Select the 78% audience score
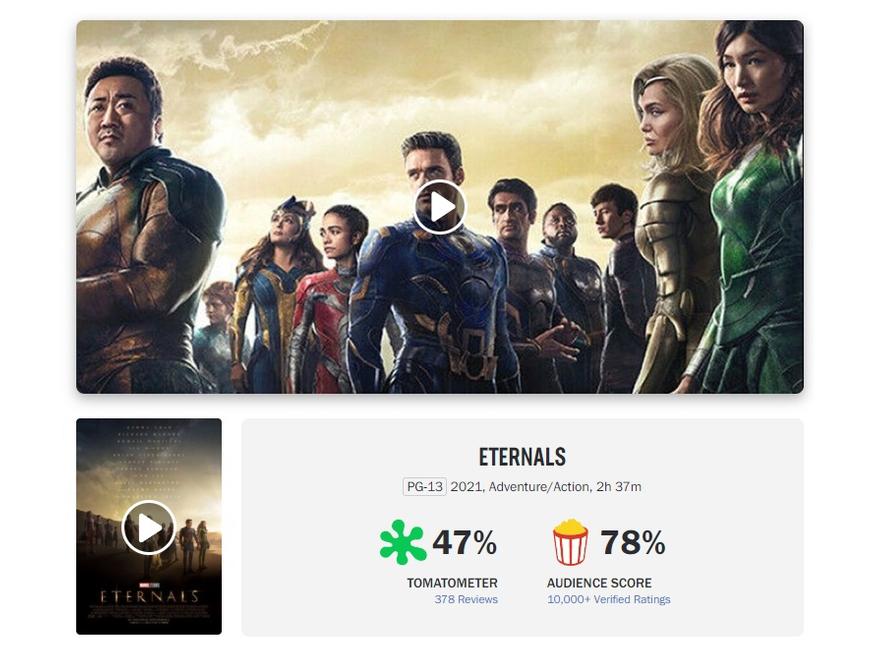 (x=633, y=542)
